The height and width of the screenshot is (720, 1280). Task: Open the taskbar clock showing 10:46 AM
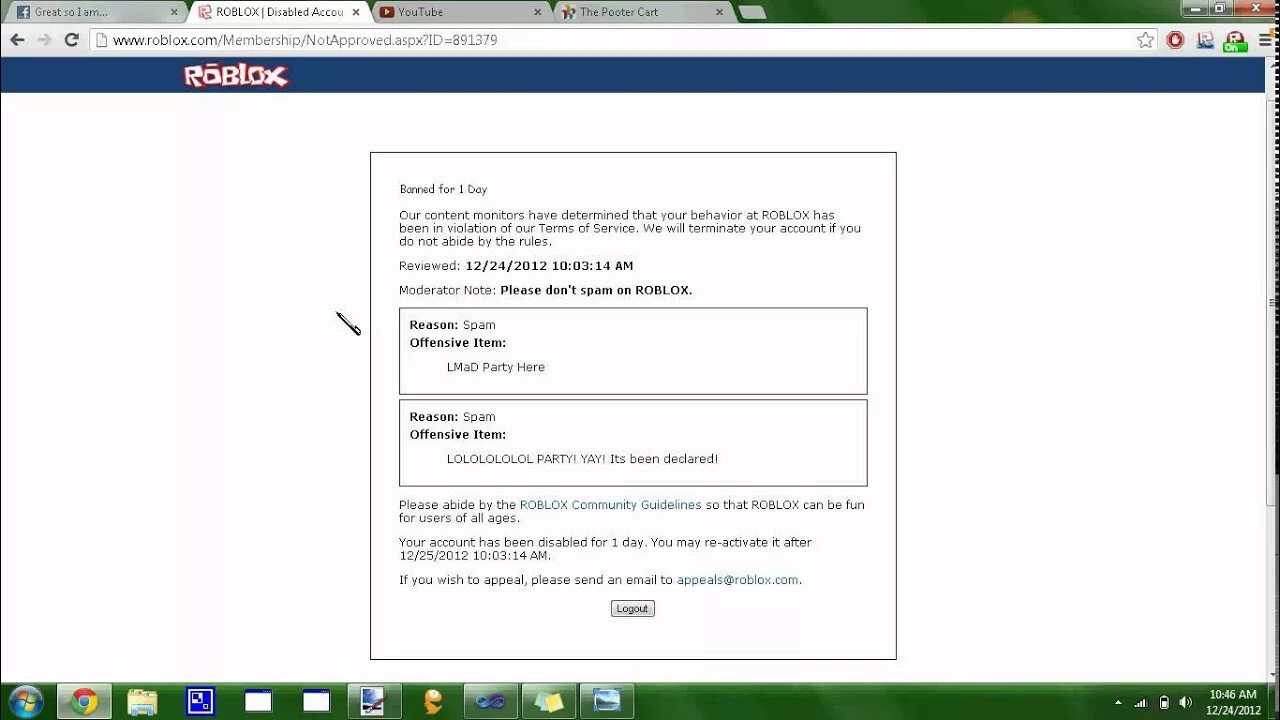tap(1232, 702)
